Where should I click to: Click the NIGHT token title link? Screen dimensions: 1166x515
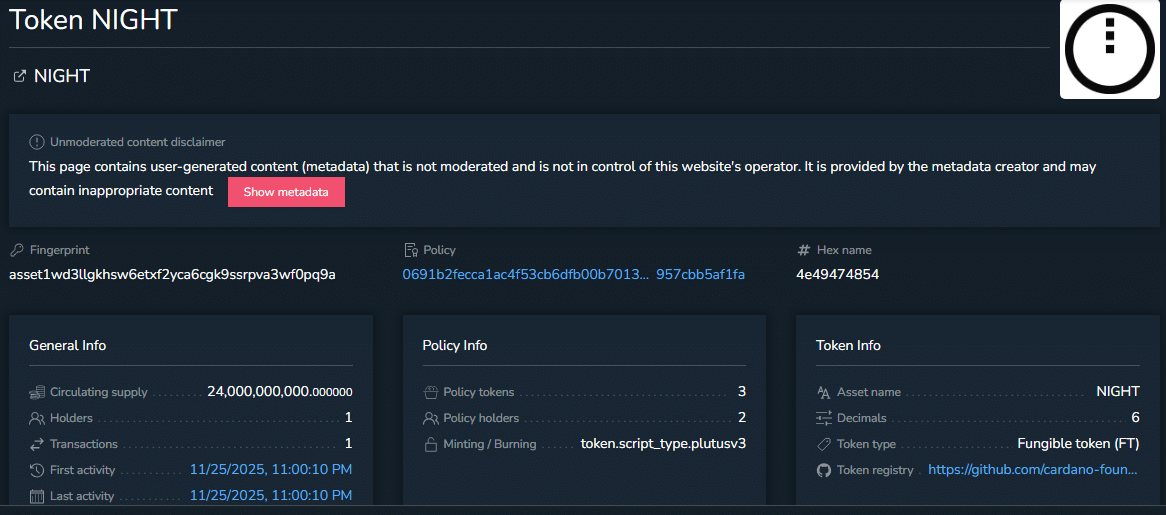coord(62,76)
